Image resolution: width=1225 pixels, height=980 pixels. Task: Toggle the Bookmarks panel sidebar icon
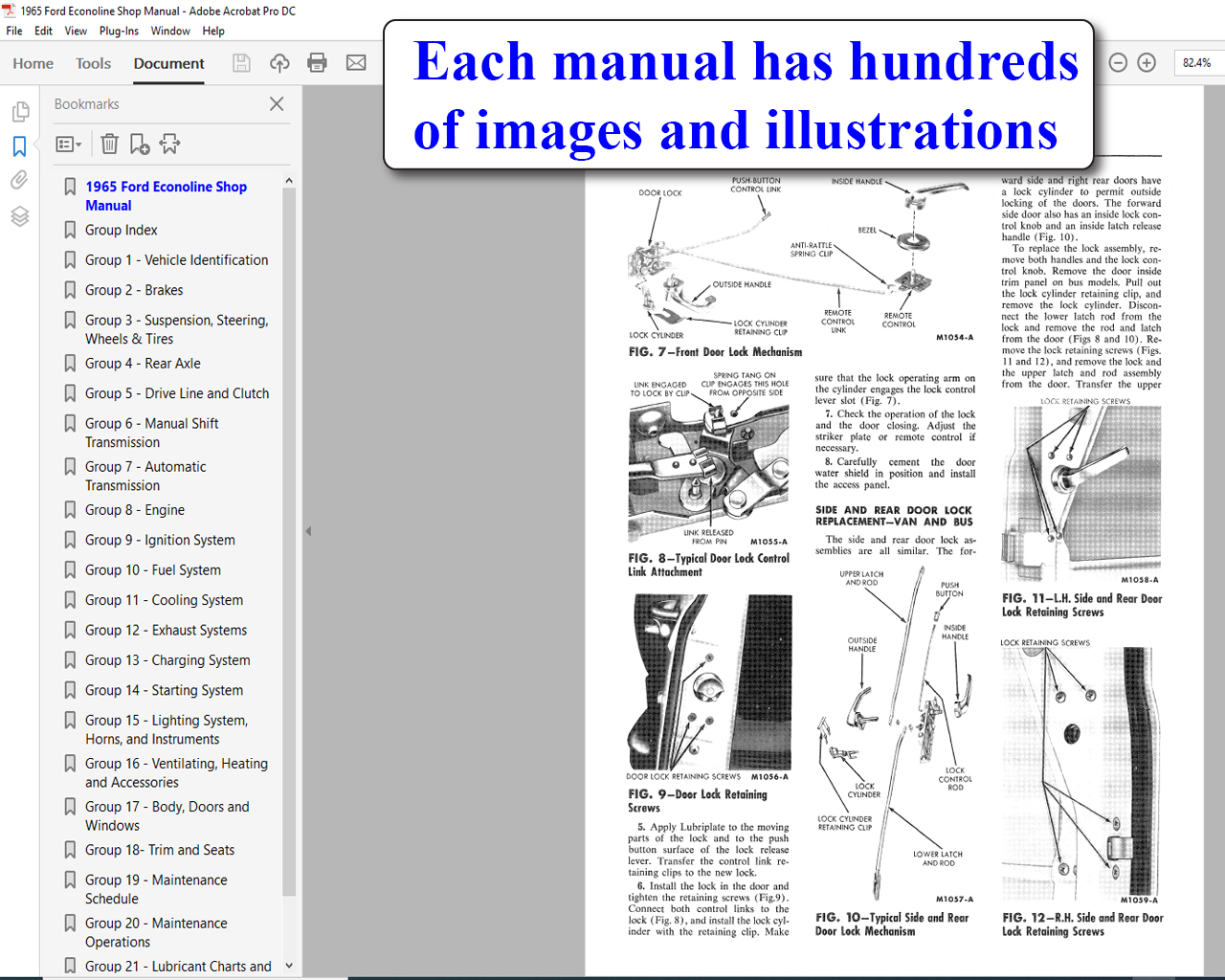click(x=20, y=146)
